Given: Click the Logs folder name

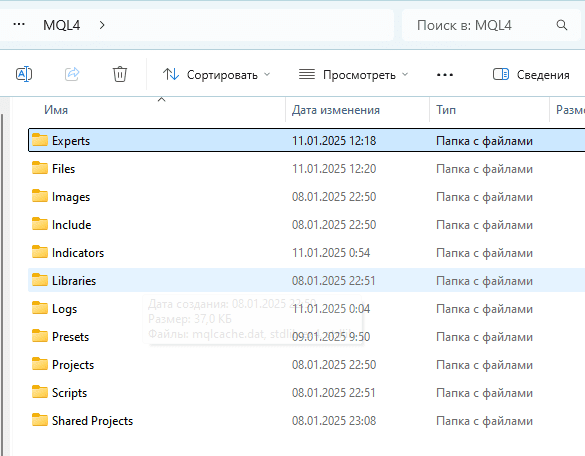Looking at the screenshot, I should pyautogui.click(x=65, y=309).
